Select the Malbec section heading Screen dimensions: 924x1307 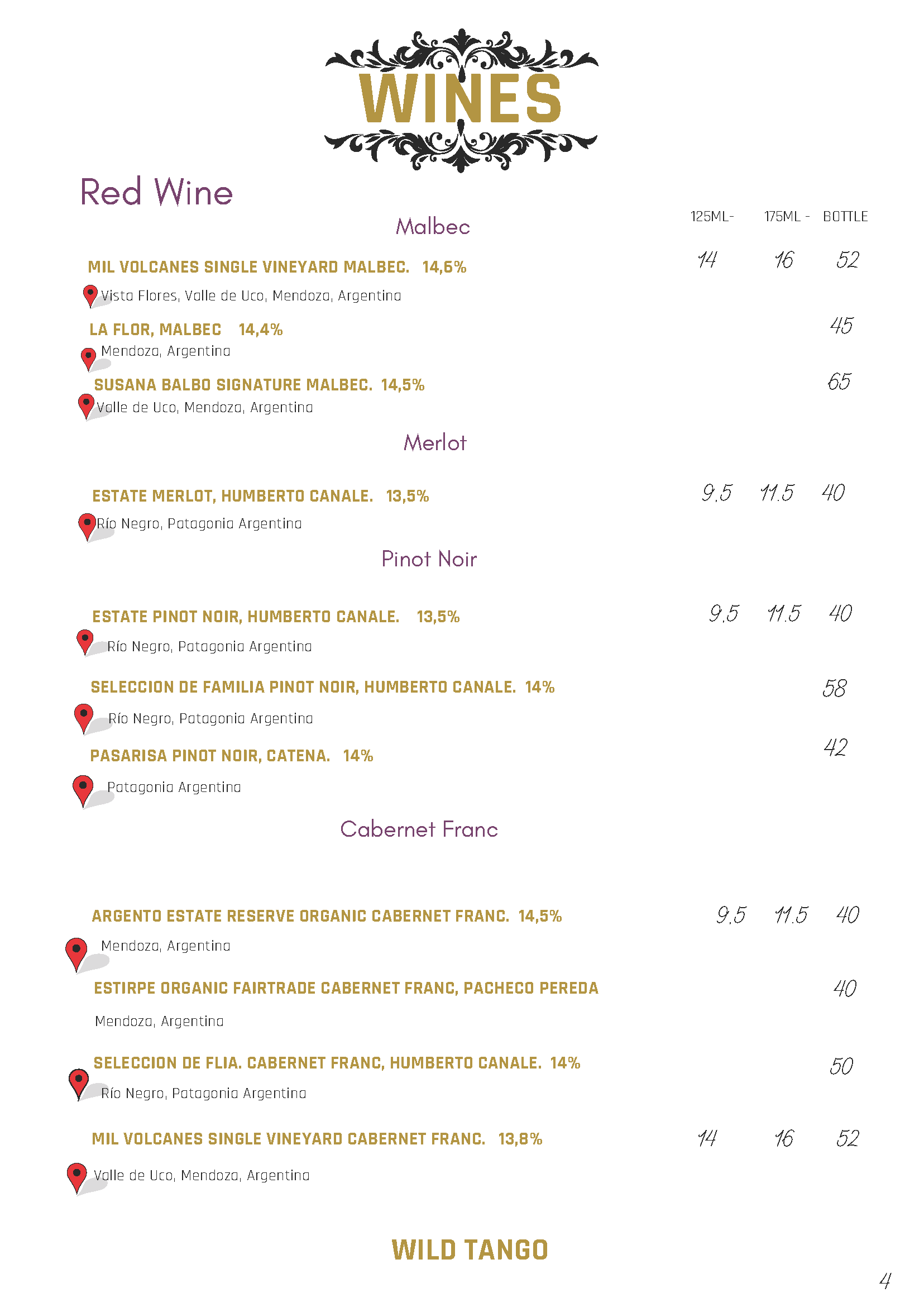[x=433, y=227]
